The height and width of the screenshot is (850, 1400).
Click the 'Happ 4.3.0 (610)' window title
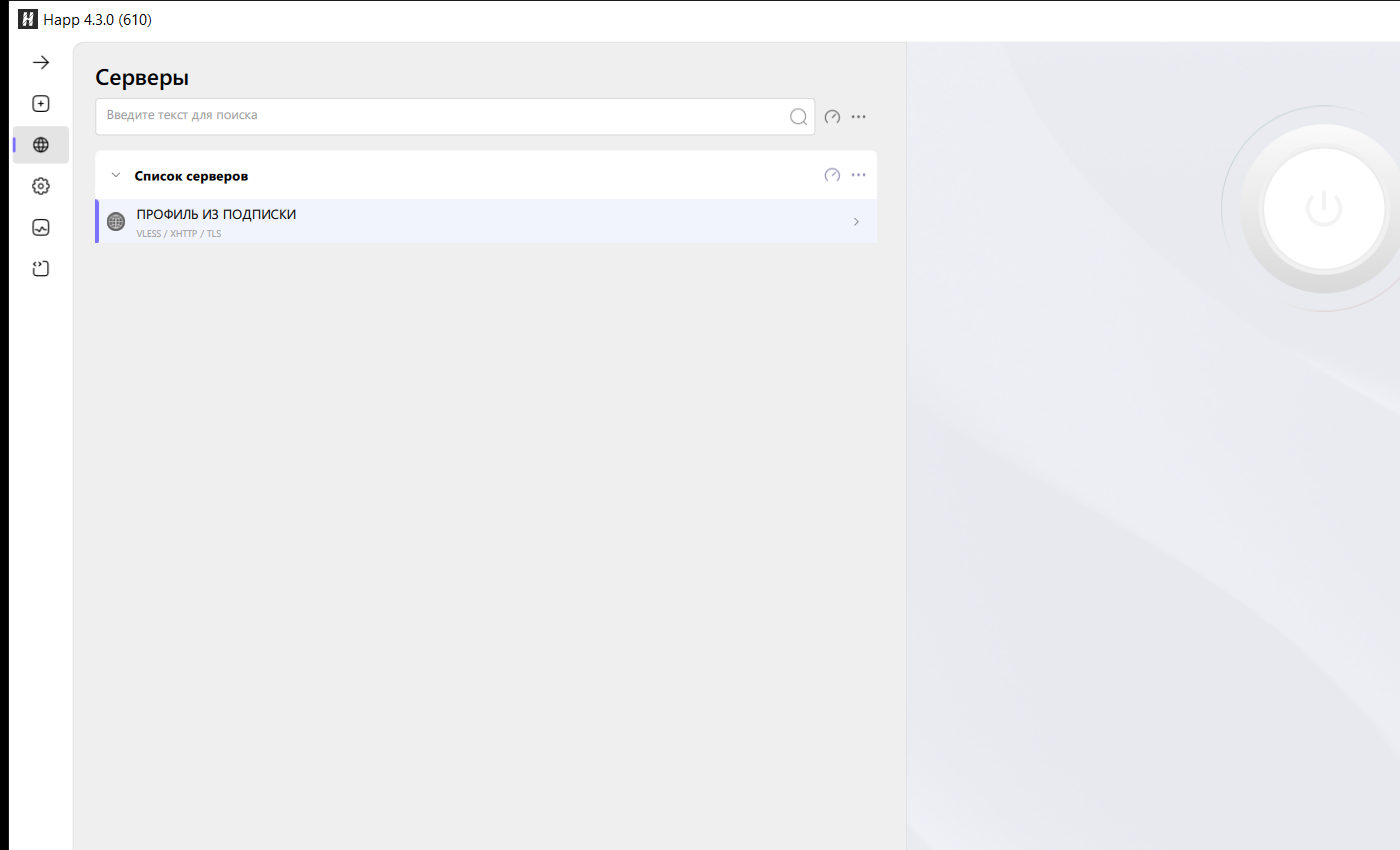pyautogui.click(x=98, y=19)
